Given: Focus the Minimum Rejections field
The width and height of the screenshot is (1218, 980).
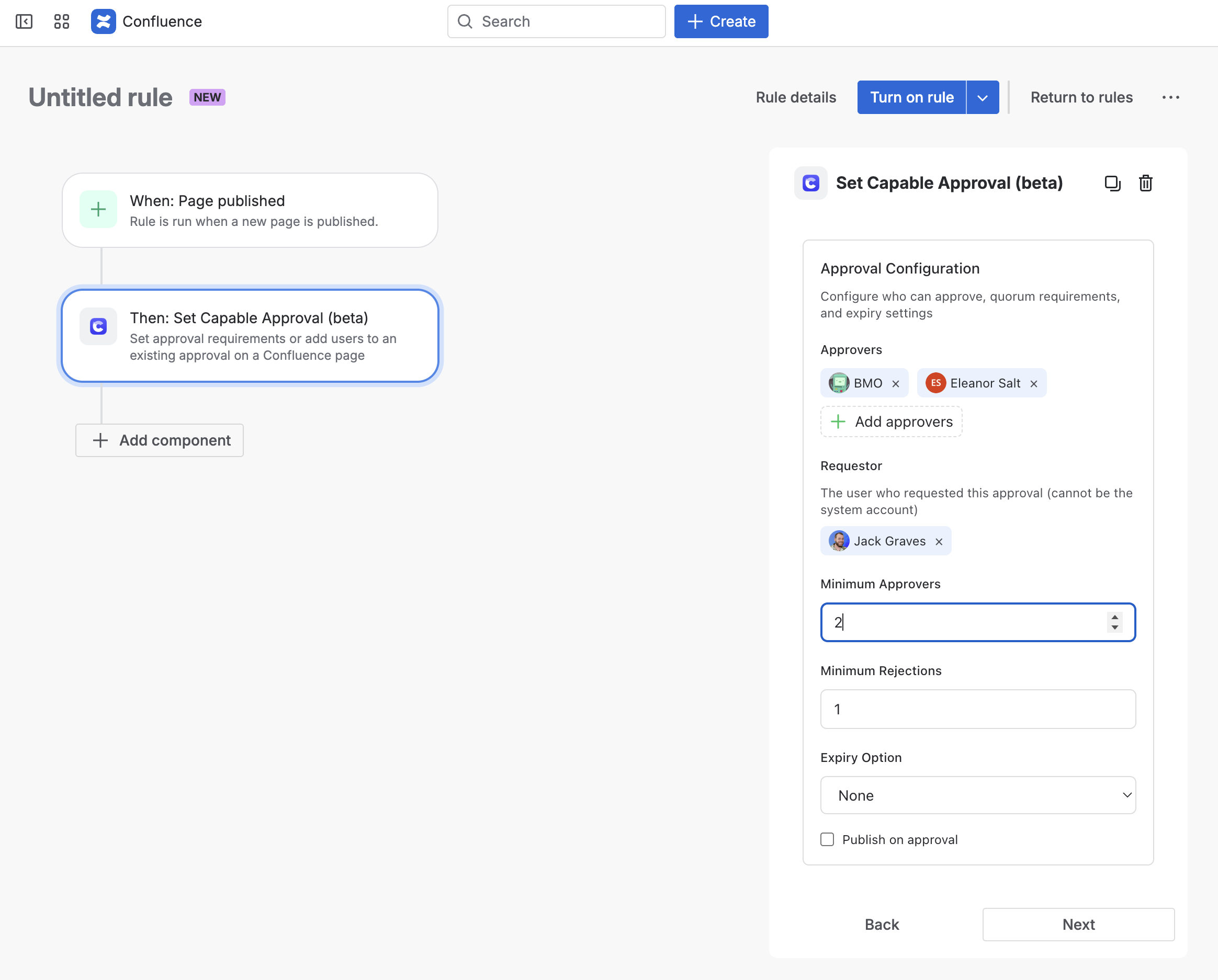Looking at the screenshot, I should pyautogui.click(x=978, y=709).
